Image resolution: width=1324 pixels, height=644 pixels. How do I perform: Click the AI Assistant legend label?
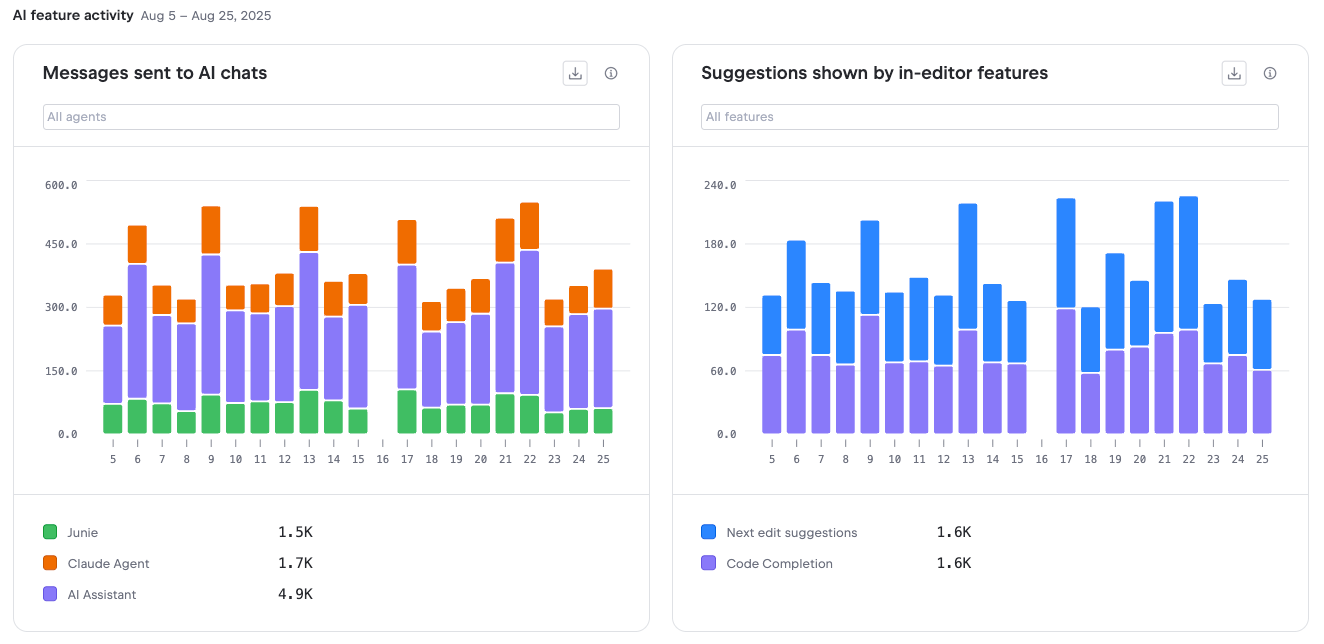[x=102, y=595]
